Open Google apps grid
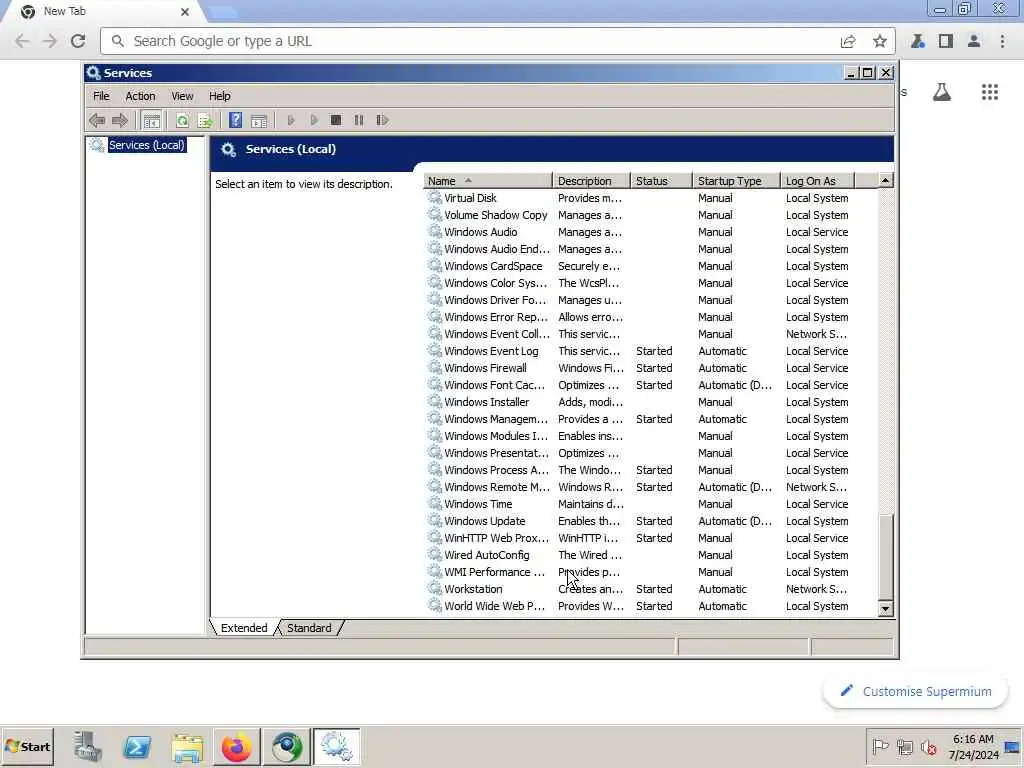This screenshot has width=1024, height=768. (990, 92)
